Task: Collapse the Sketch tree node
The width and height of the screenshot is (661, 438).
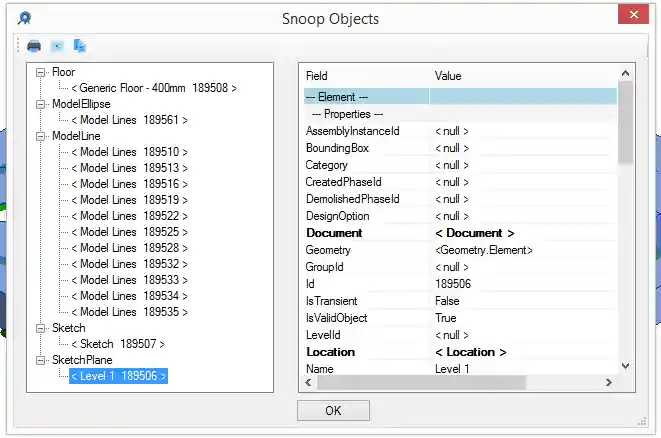Action: [41, 328]
